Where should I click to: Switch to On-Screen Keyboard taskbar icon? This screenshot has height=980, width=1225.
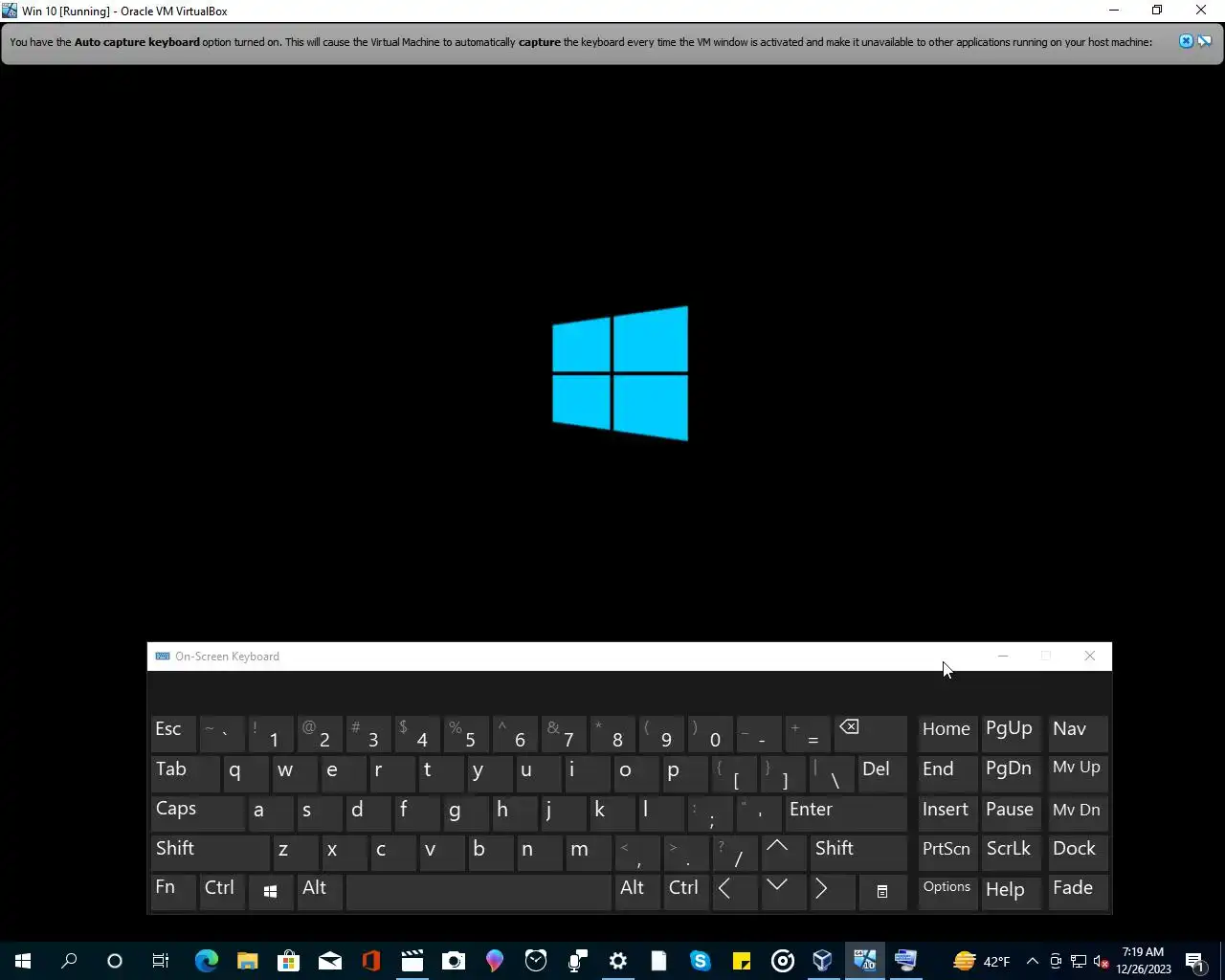coord(906,961)
